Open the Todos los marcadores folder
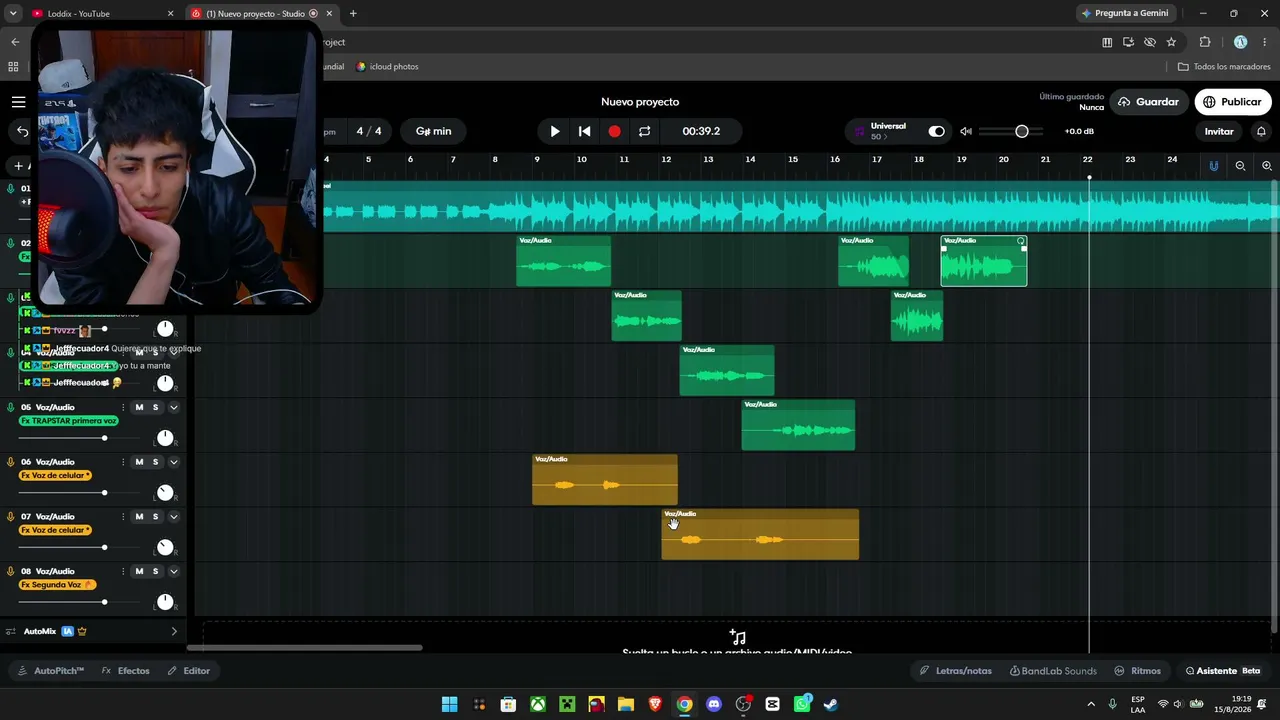This screenshot has width=1280, height=720. [1224, 67]
